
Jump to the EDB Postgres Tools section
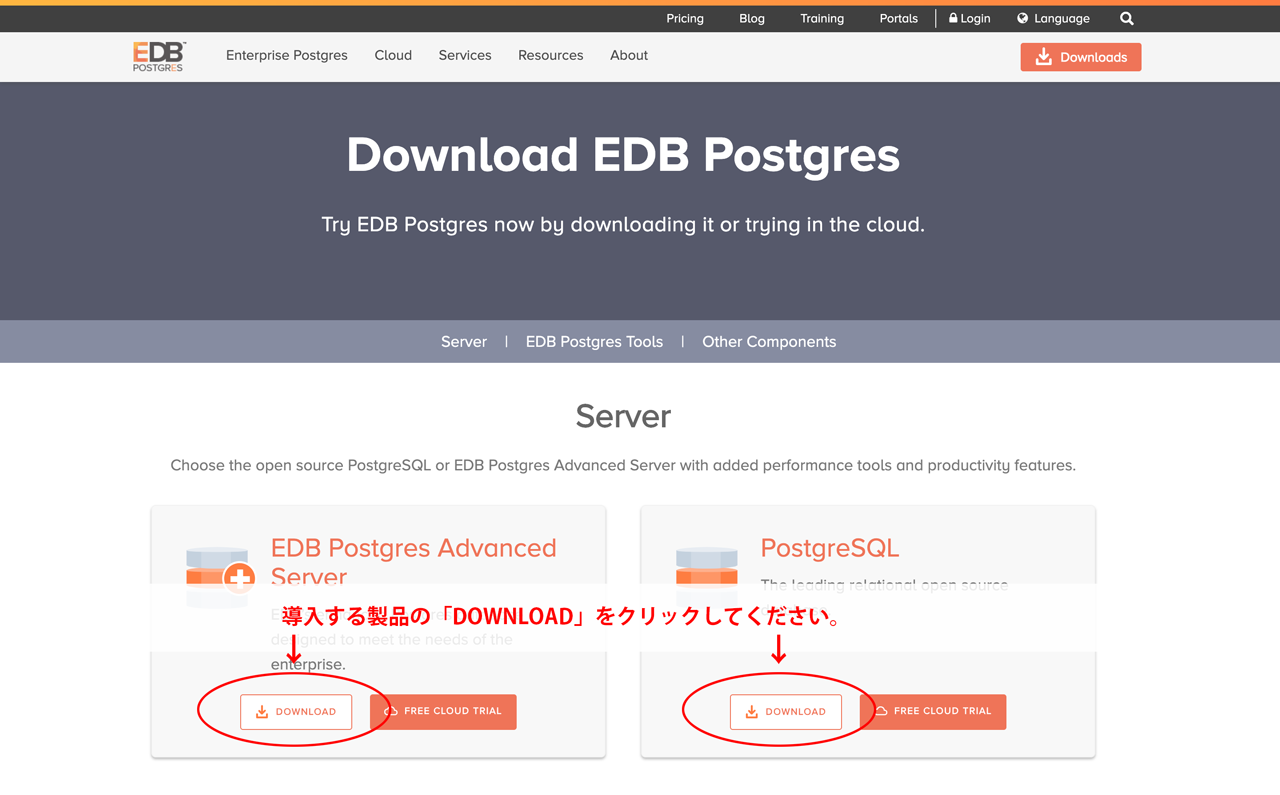[x=594, y=341]
